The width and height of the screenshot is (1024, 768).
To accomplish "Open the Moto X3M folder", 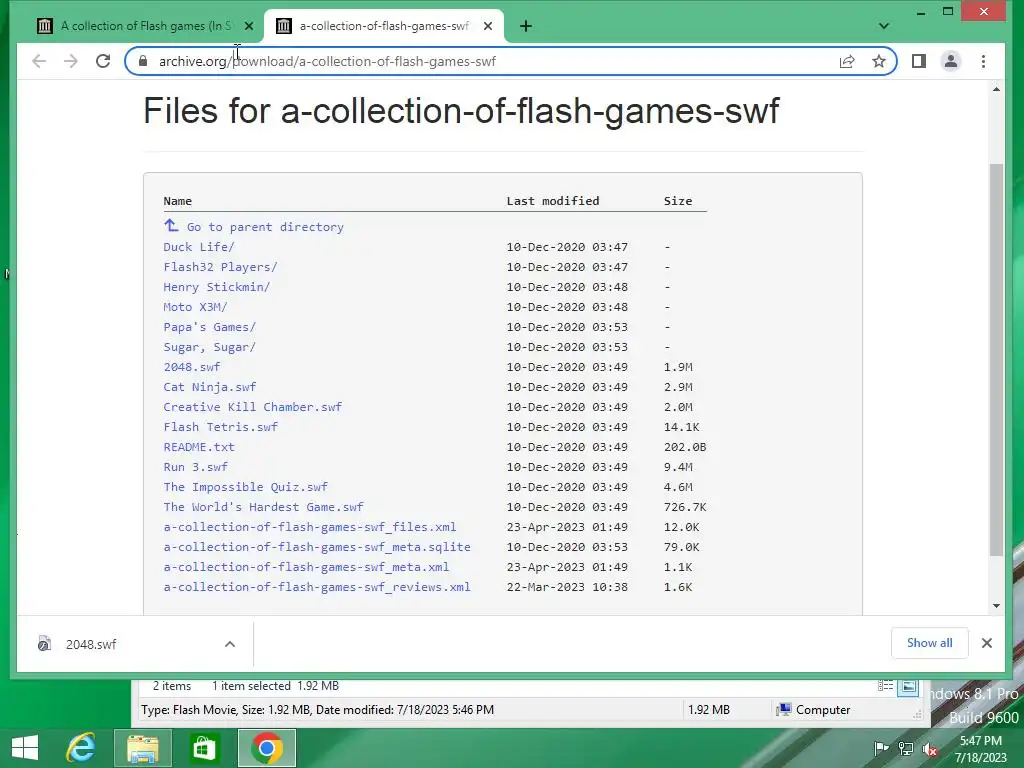I will tap(195, 307).
